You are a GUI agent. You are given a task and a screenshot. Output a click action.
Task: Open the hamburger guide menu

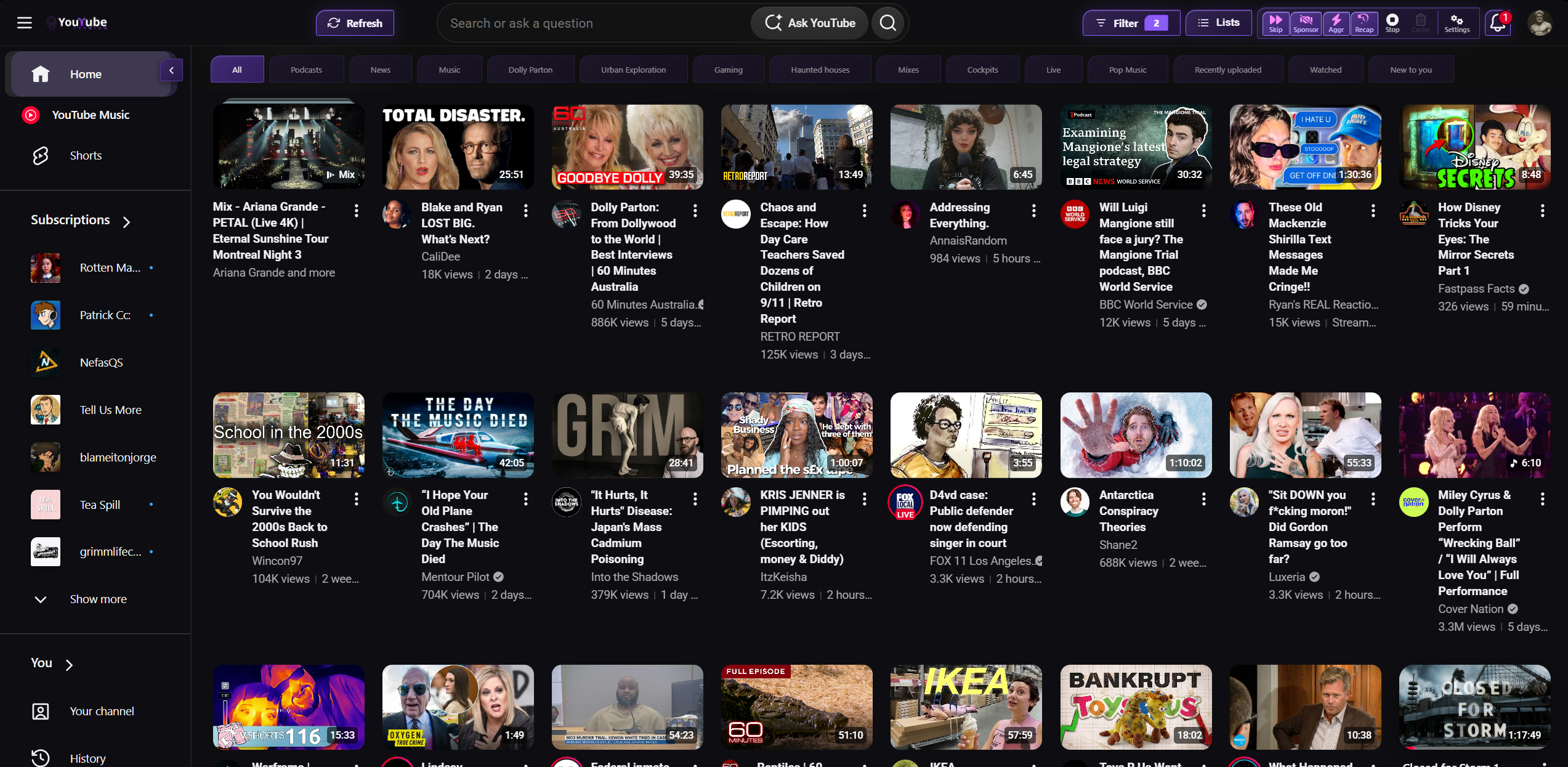[24, 23]
